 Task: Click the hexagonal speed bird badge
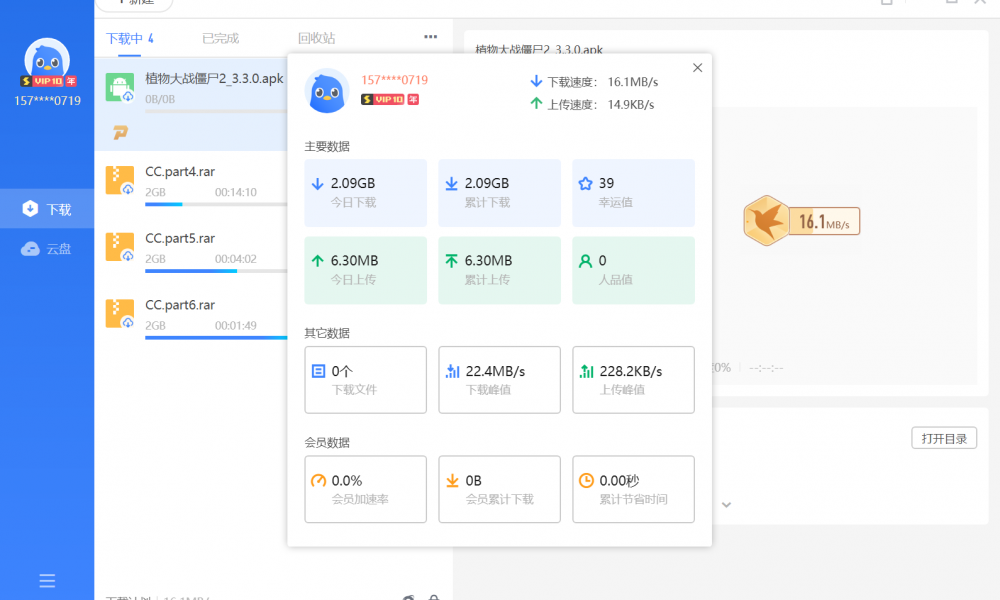click(x=765, y=221)
